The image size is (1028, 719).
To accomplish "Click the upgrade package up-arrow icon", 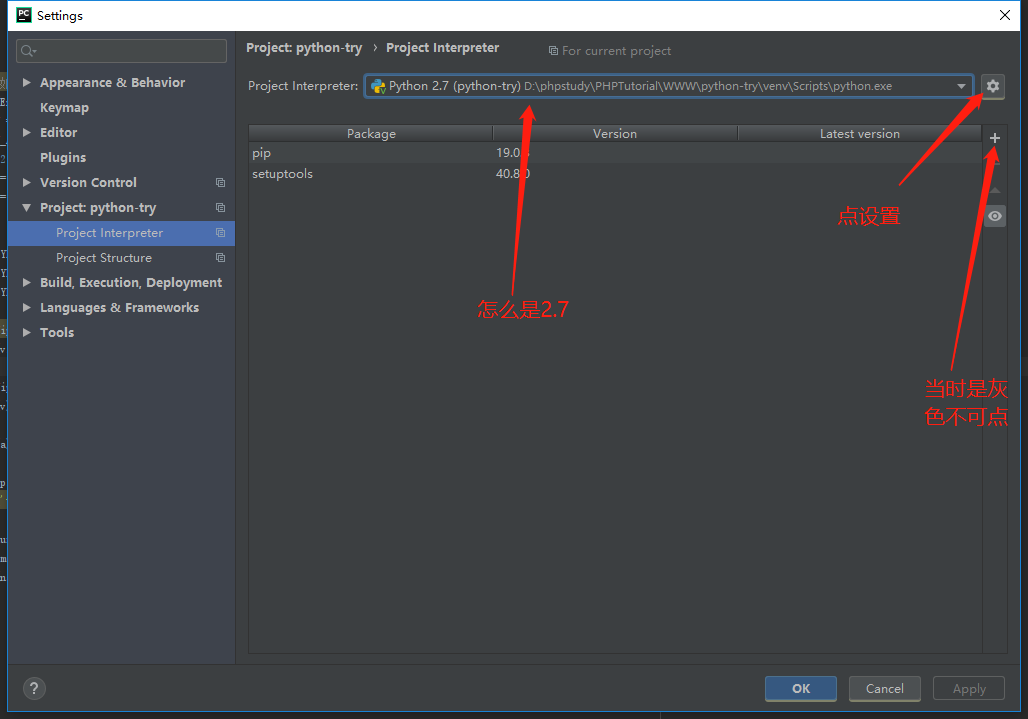I will [994, 189].
